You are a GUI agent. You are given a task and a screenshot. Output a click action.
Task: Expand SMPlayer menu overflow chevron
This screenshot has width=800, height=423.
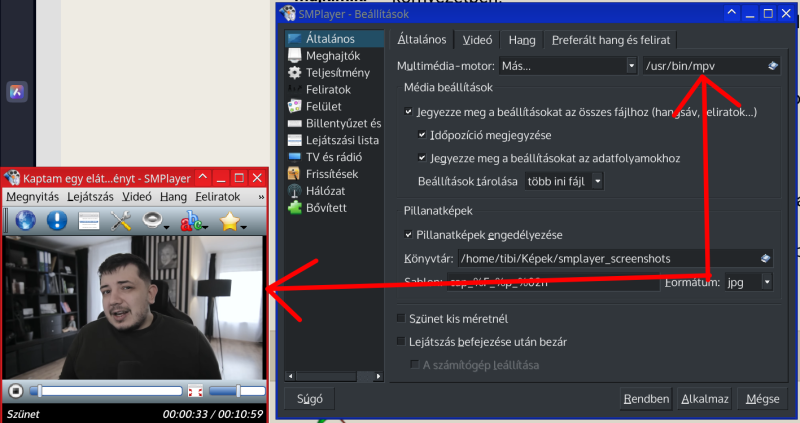pos(261,196)
